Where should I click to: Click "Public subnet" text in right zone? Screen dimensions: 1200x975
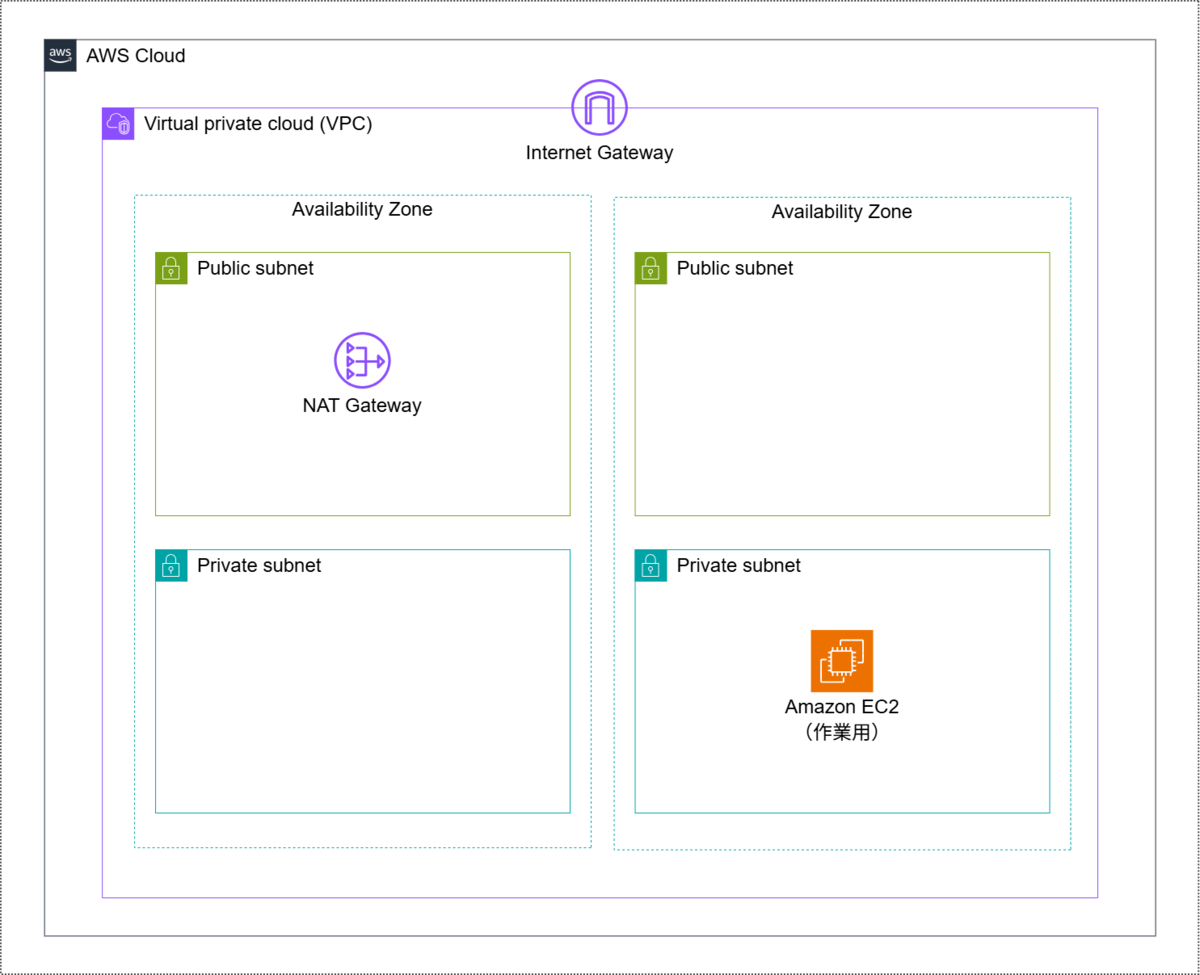coord(735,268)
